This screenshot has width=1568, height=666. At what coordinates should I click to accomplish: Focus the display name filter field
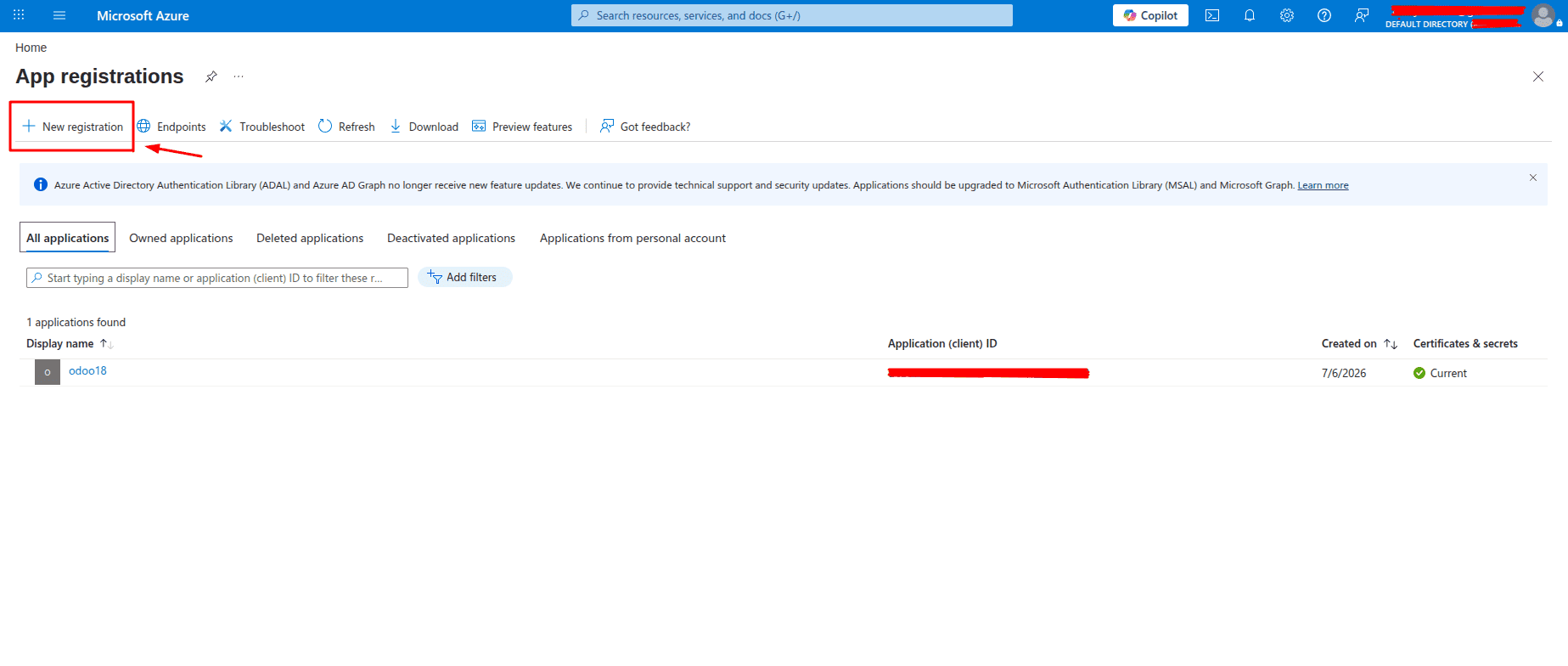click(x=217, y=278)
